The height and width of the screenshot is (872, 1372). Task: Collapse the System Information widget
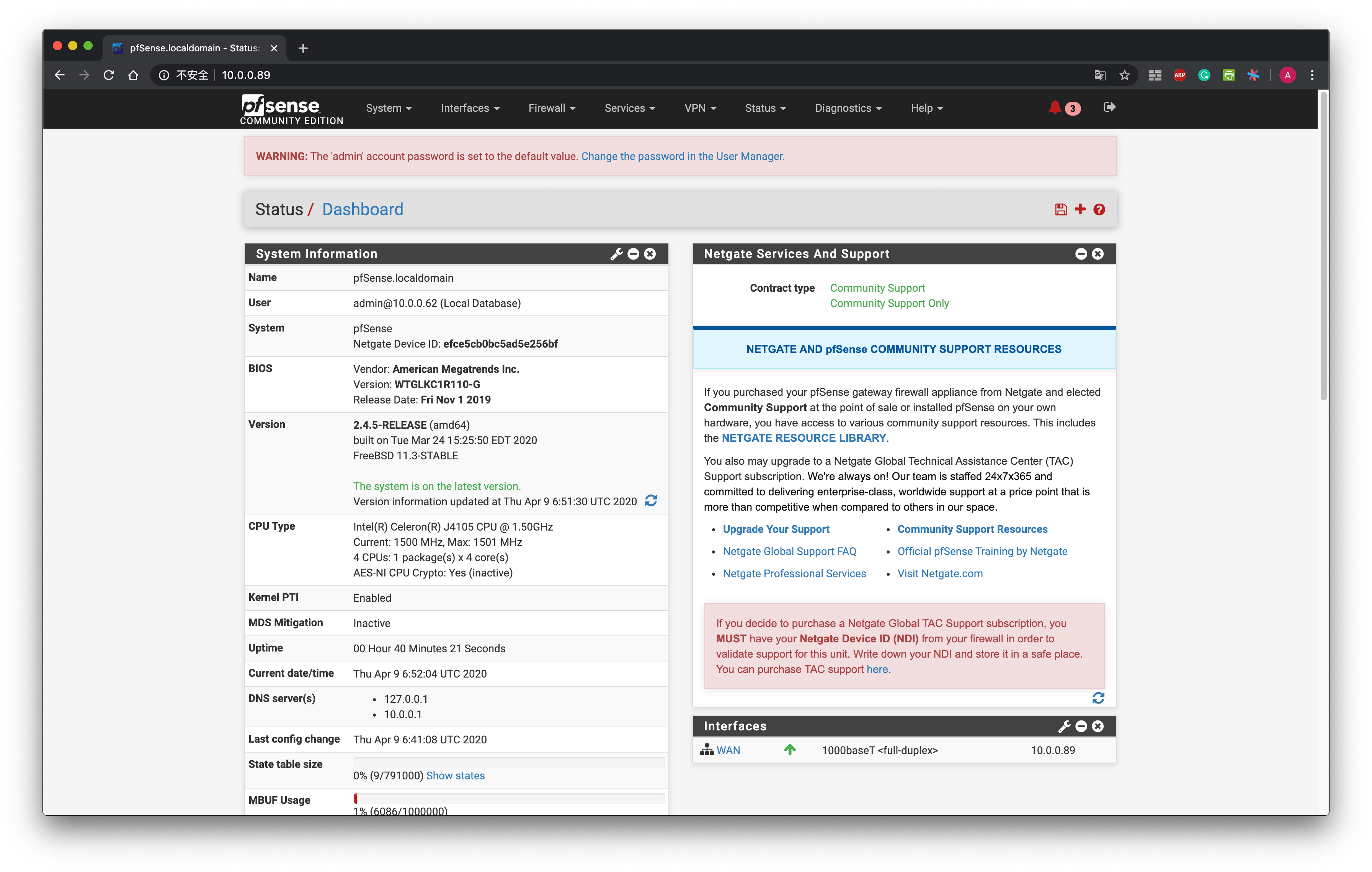[633, 254]
